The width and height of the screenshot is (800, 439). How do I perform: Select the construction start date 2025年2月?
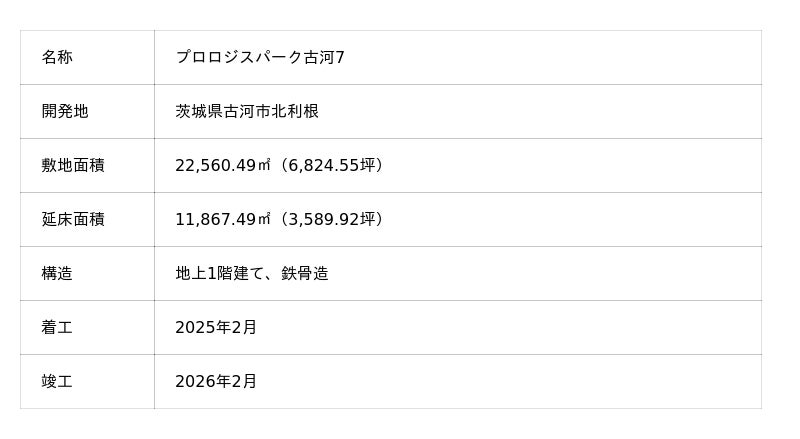point(216,328)
